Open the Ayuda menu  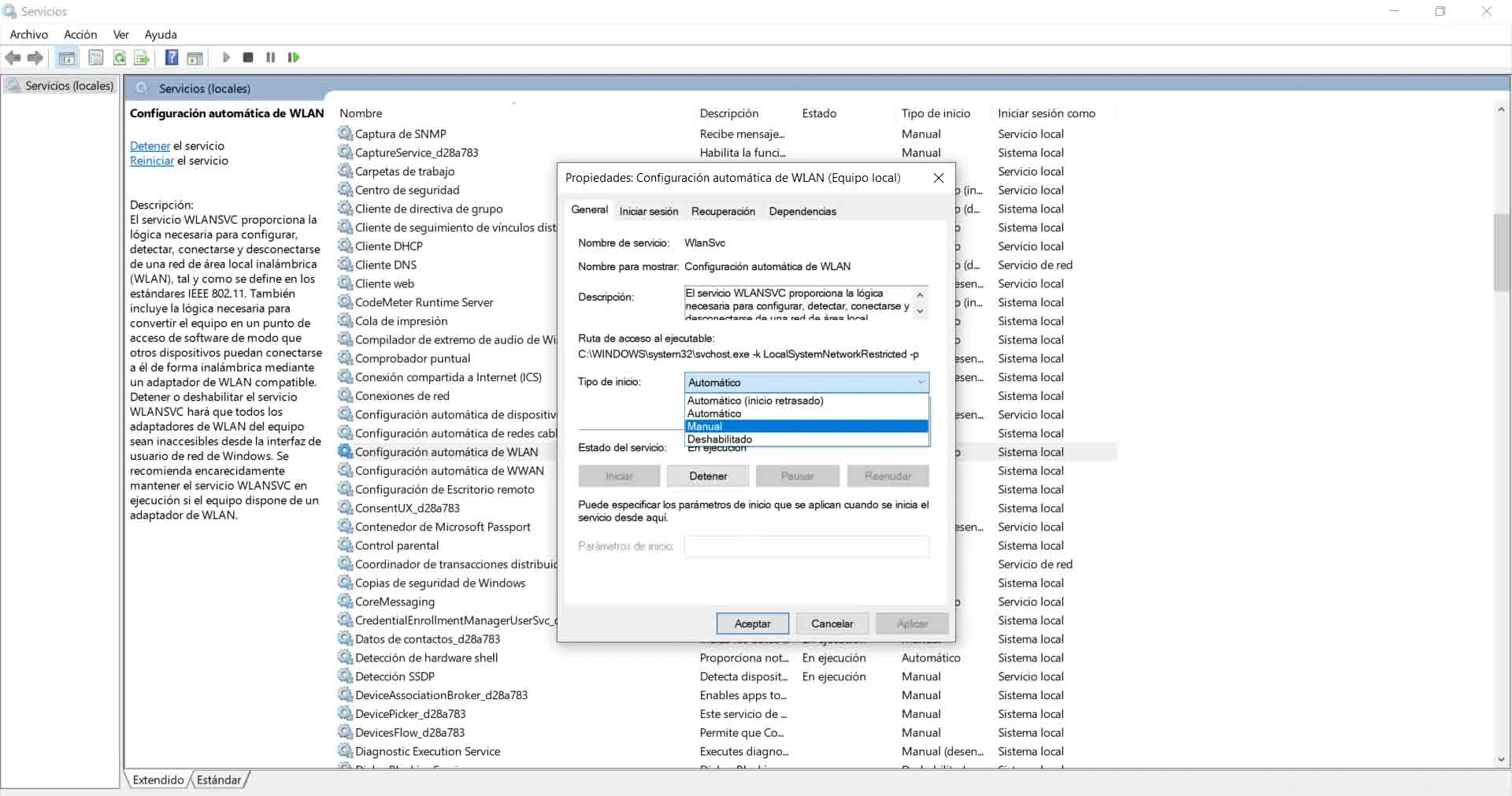click(x=161, y=35)
